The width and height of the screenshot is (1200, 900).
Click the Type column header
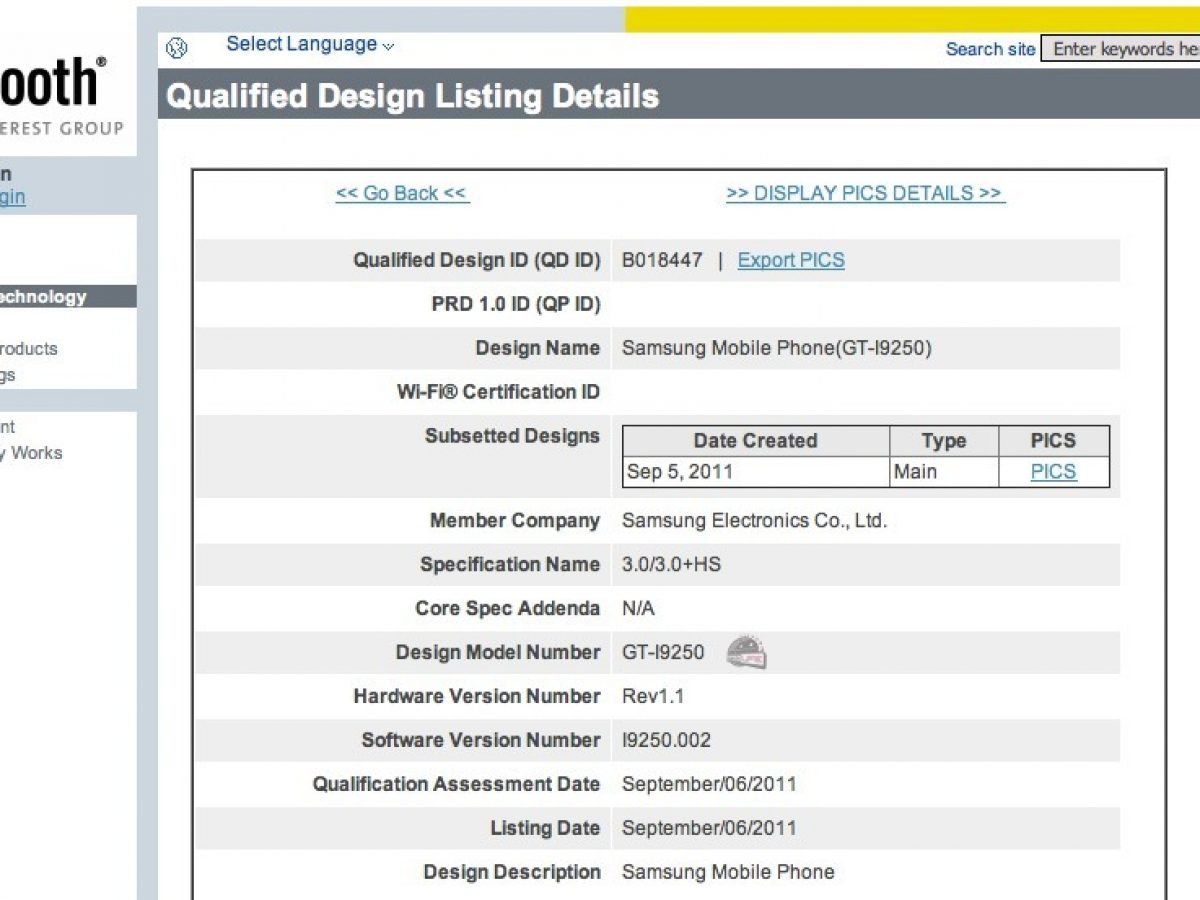pyautogui.click(x=943, y=441)
